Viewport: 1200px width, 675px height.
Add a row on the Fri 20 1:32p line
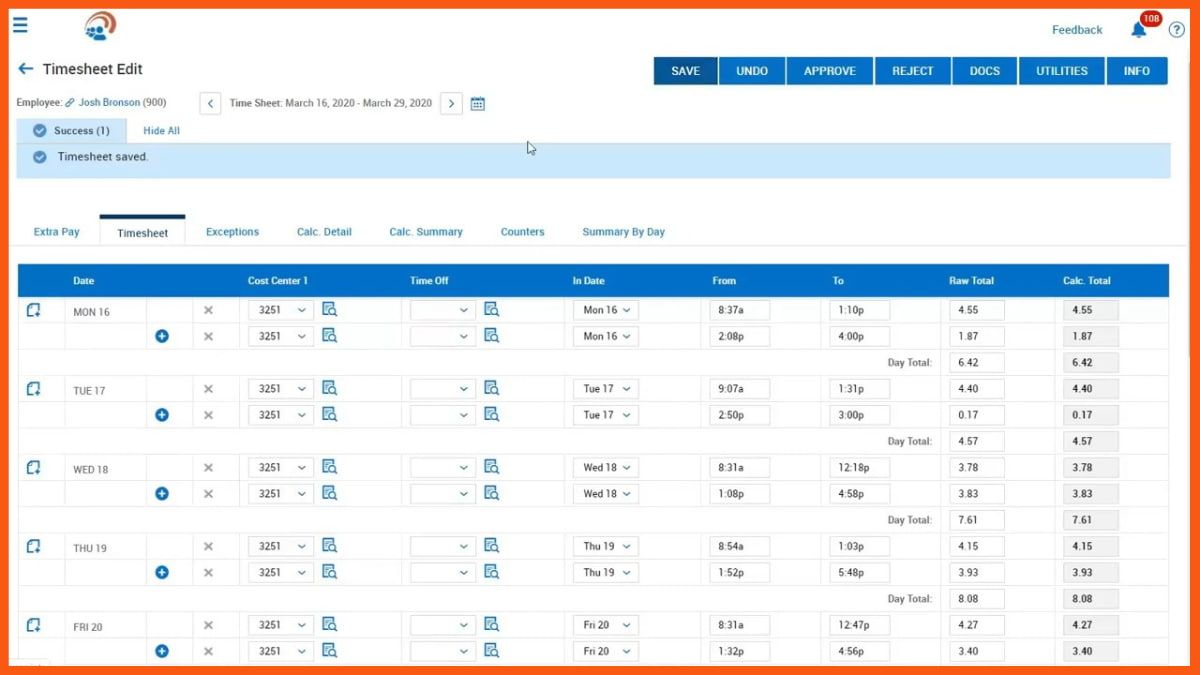pyautogui.click(x=162, y=651)
